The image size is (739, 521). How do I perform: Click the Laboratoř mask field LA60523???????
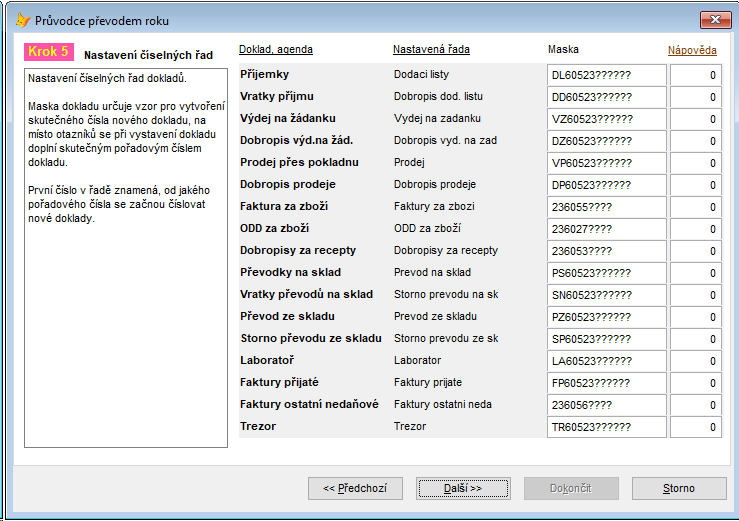click(607, 361)
